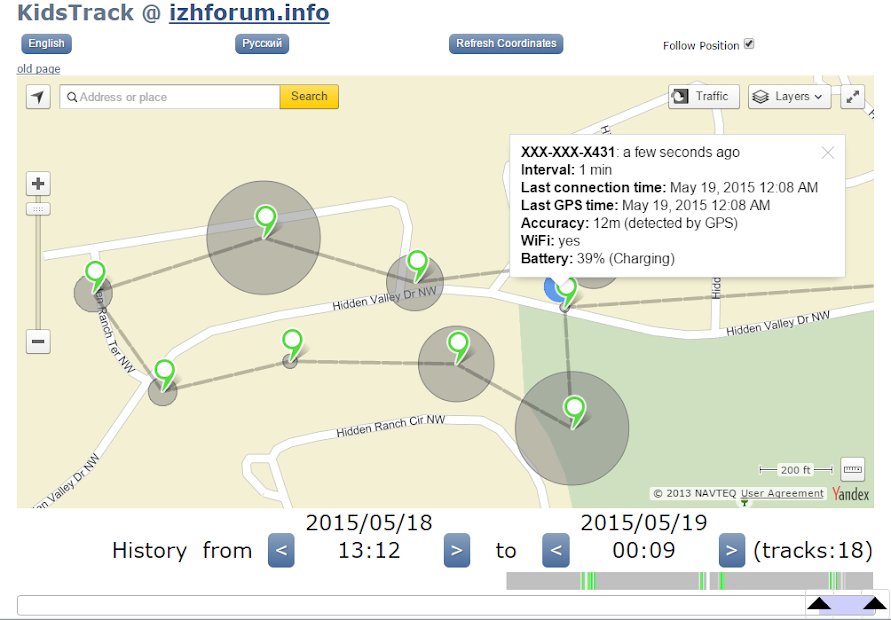891x620 pixels.
Task: Expand the Layers dropdown
Action: point(790,97)
